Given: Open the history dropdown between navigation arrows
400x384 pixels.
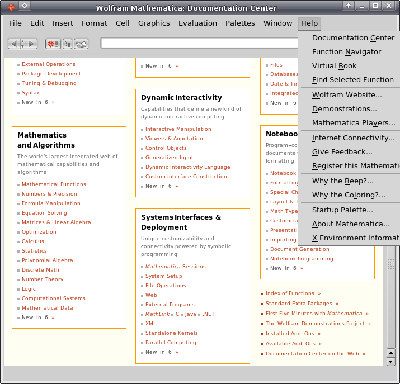Looking at the screenshot, I should tap(23, 44).
